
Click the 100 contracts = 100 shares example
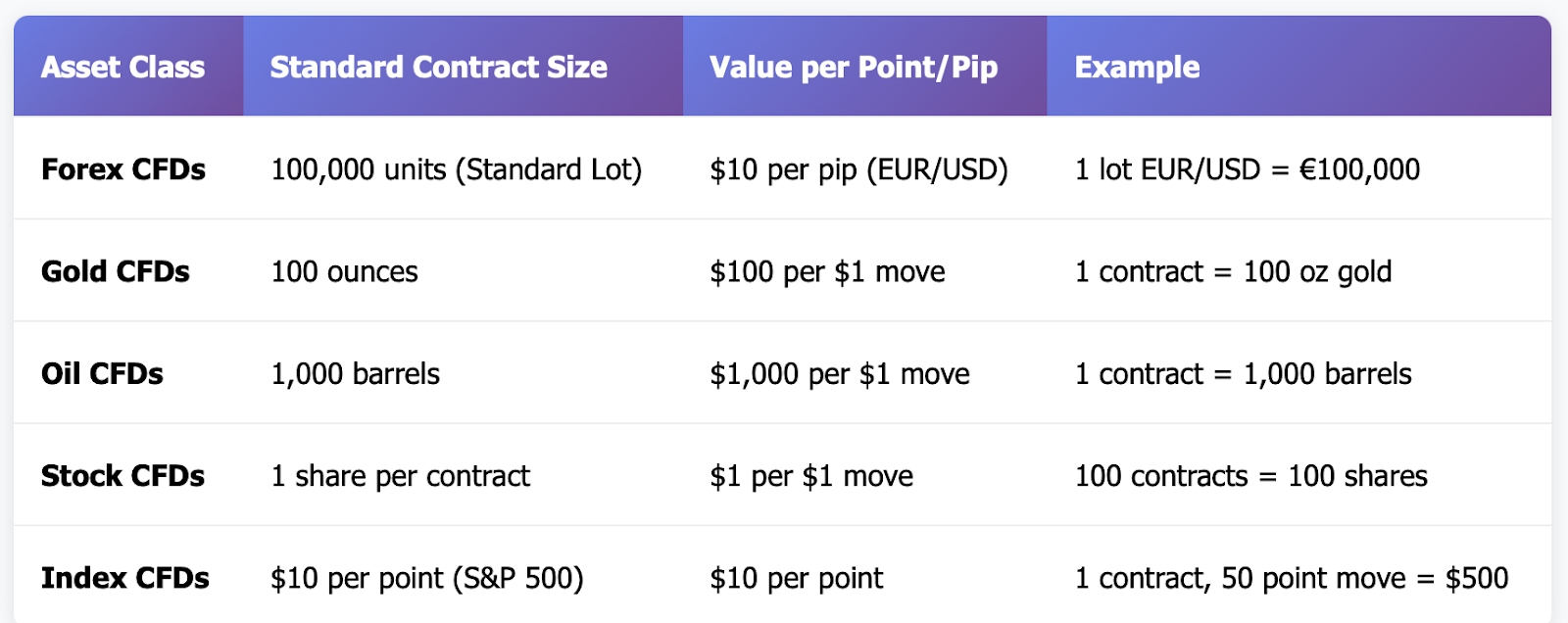coord(1250,476)
